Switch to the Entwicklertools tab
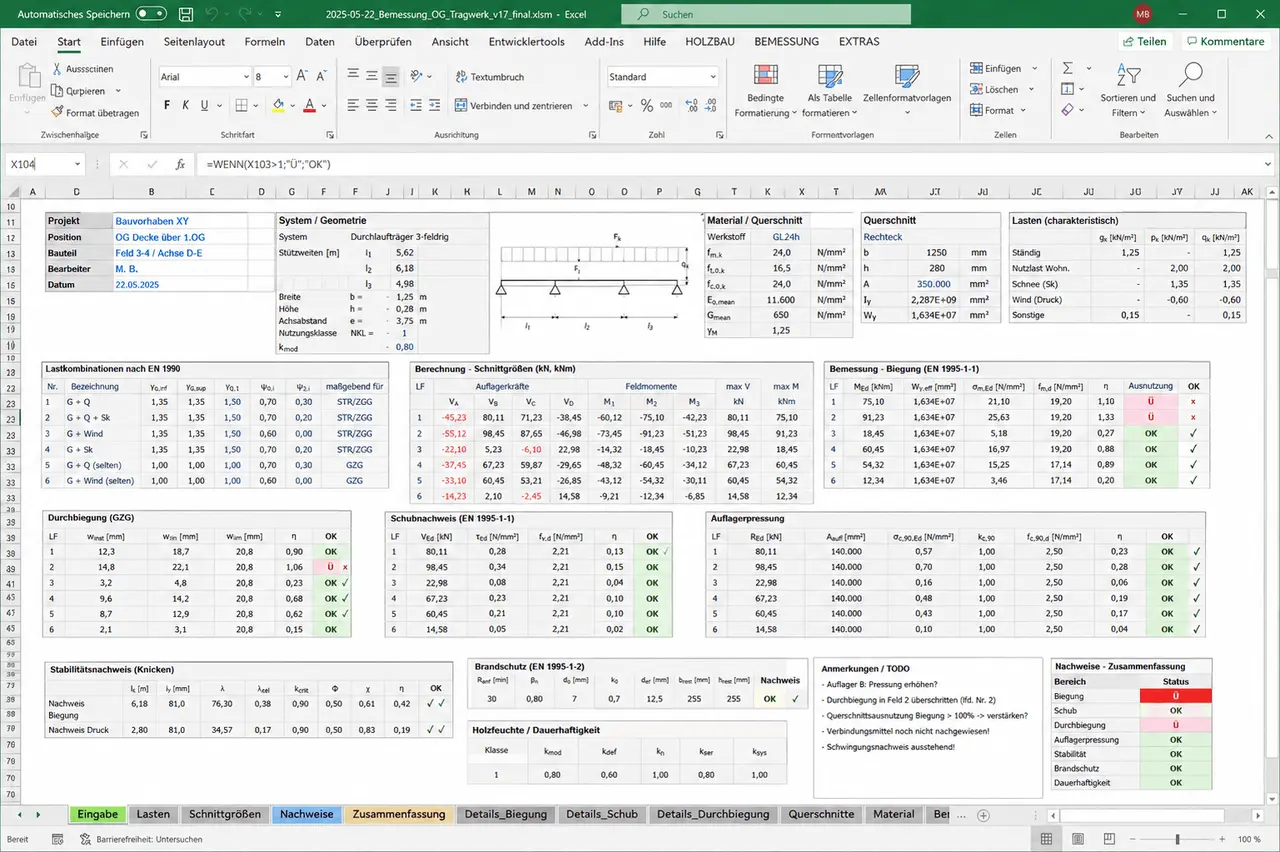 click(527, 42)
